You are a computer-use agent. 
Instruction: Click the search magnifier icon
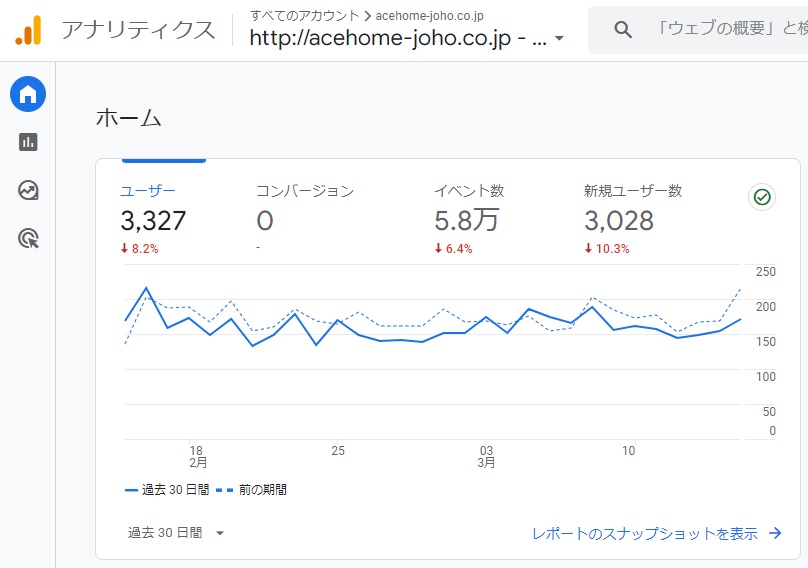point(623,30)
